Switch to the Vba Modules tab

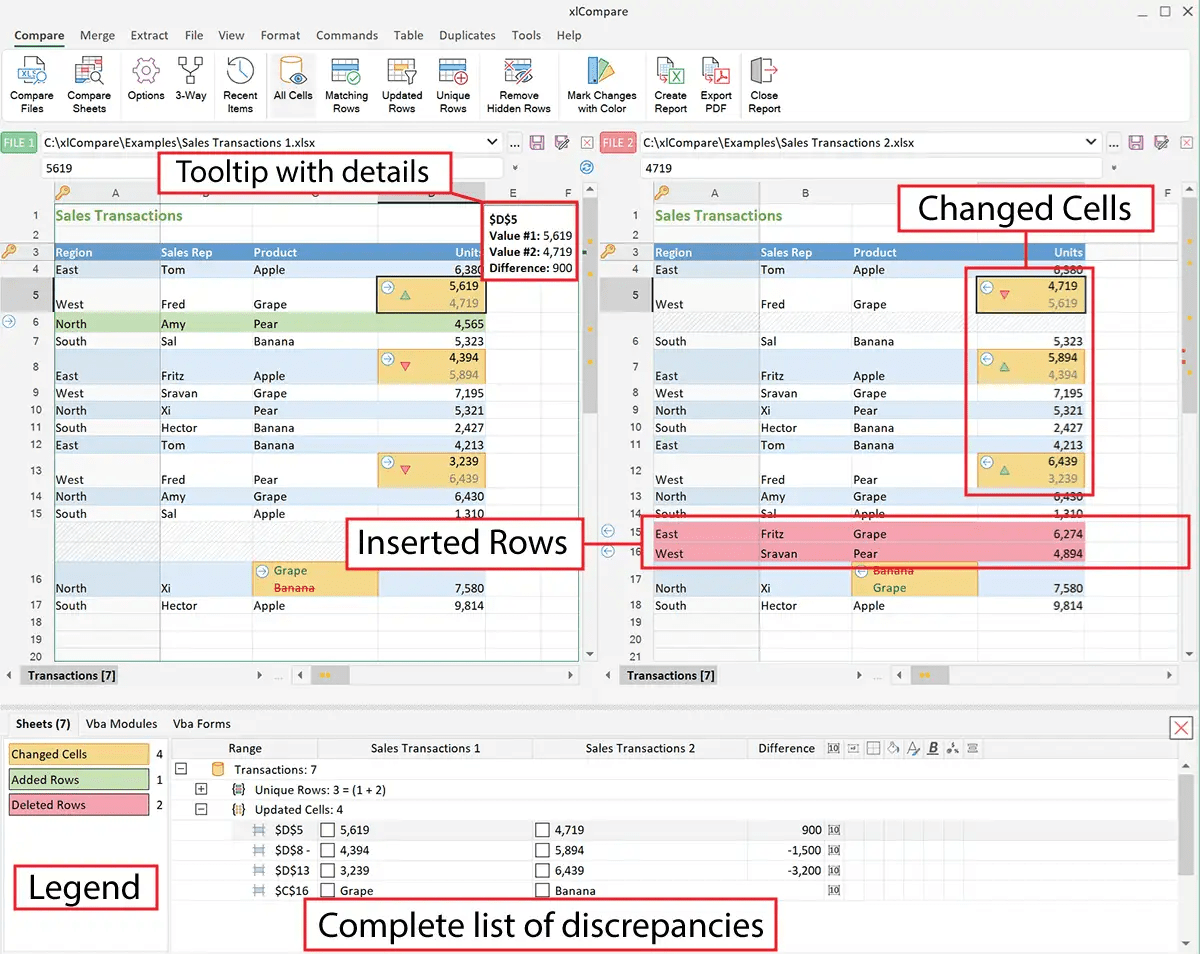[124, 723]
